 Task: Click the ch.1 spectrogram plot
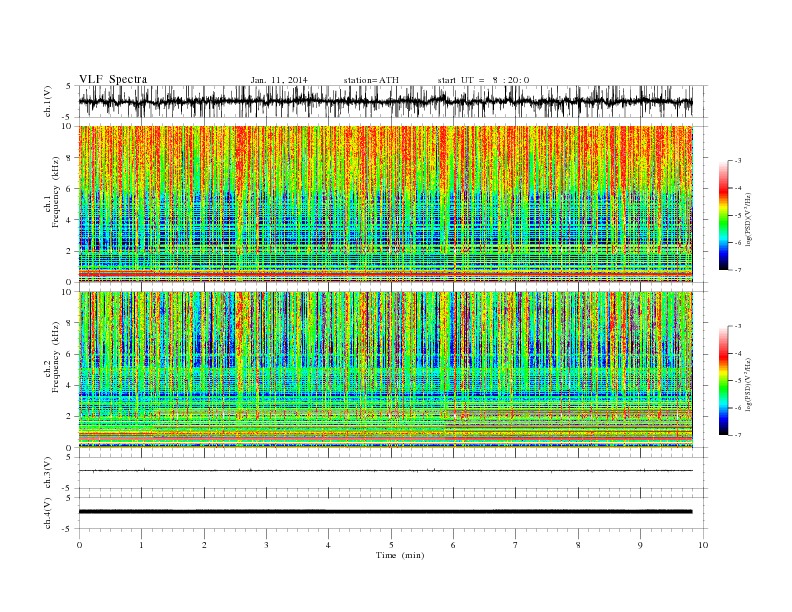(x=385, y=204)
